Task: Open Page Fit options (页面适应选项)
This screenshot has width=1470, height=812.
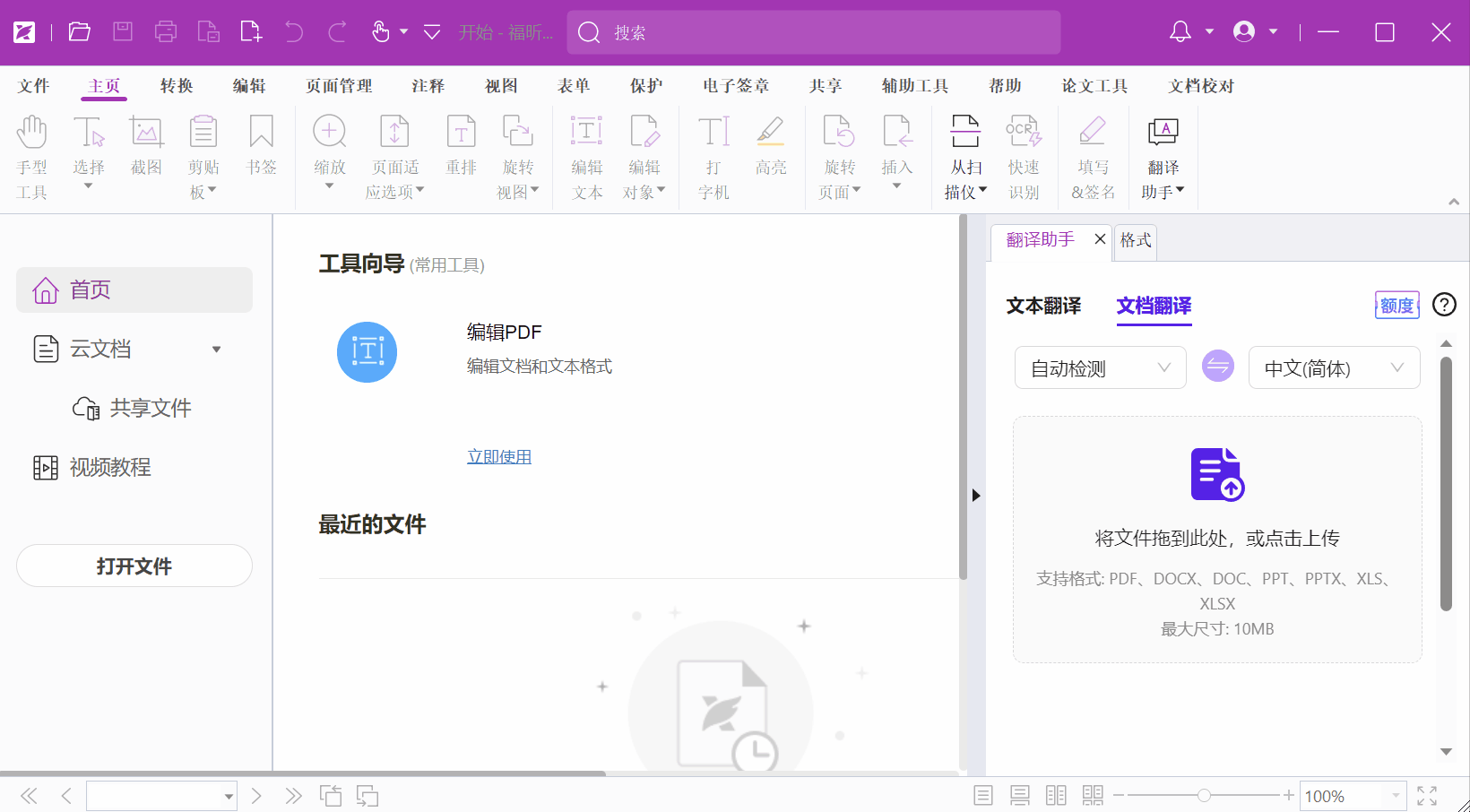Action: tap(394, 157)
